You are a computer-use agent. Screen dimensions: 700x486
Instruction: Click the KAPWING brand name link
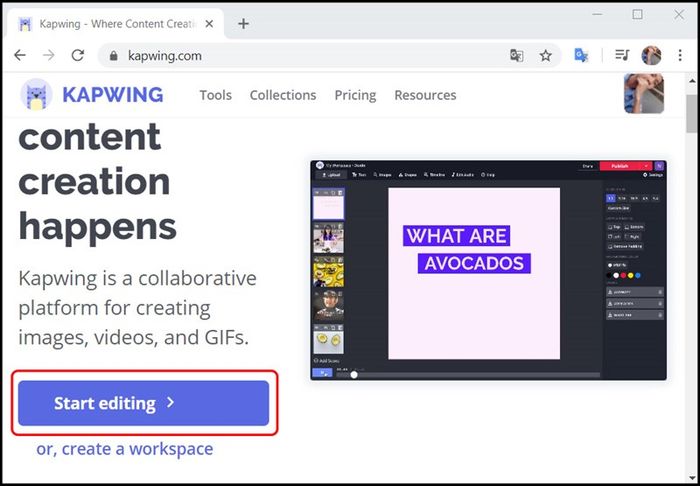[112, 95]
